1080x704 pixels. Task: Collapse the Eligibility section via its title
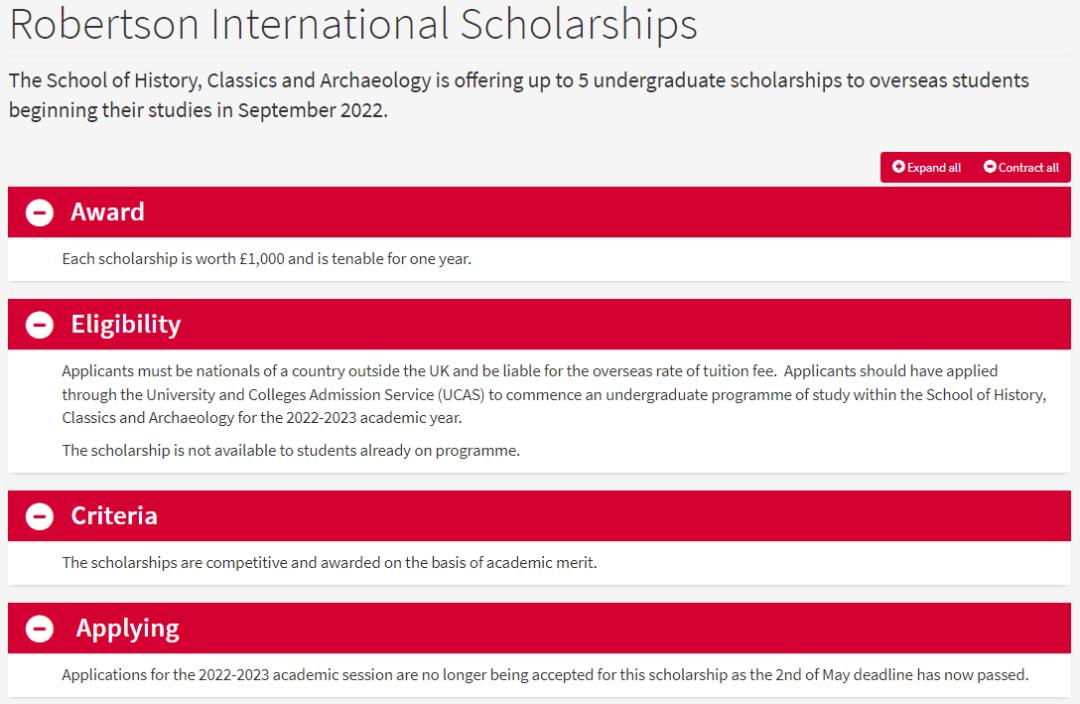125,324
